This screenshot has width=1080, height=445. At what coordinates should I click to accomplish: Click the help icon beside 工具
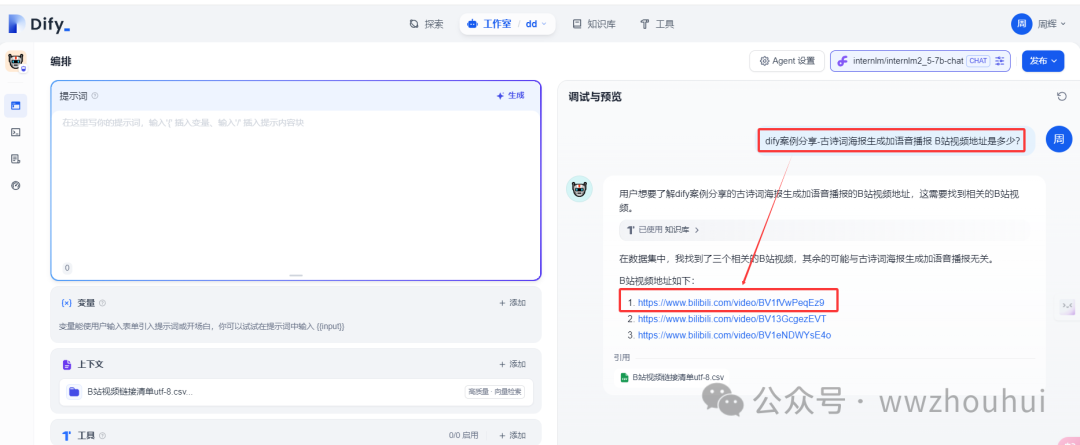[x=103, y=436]
